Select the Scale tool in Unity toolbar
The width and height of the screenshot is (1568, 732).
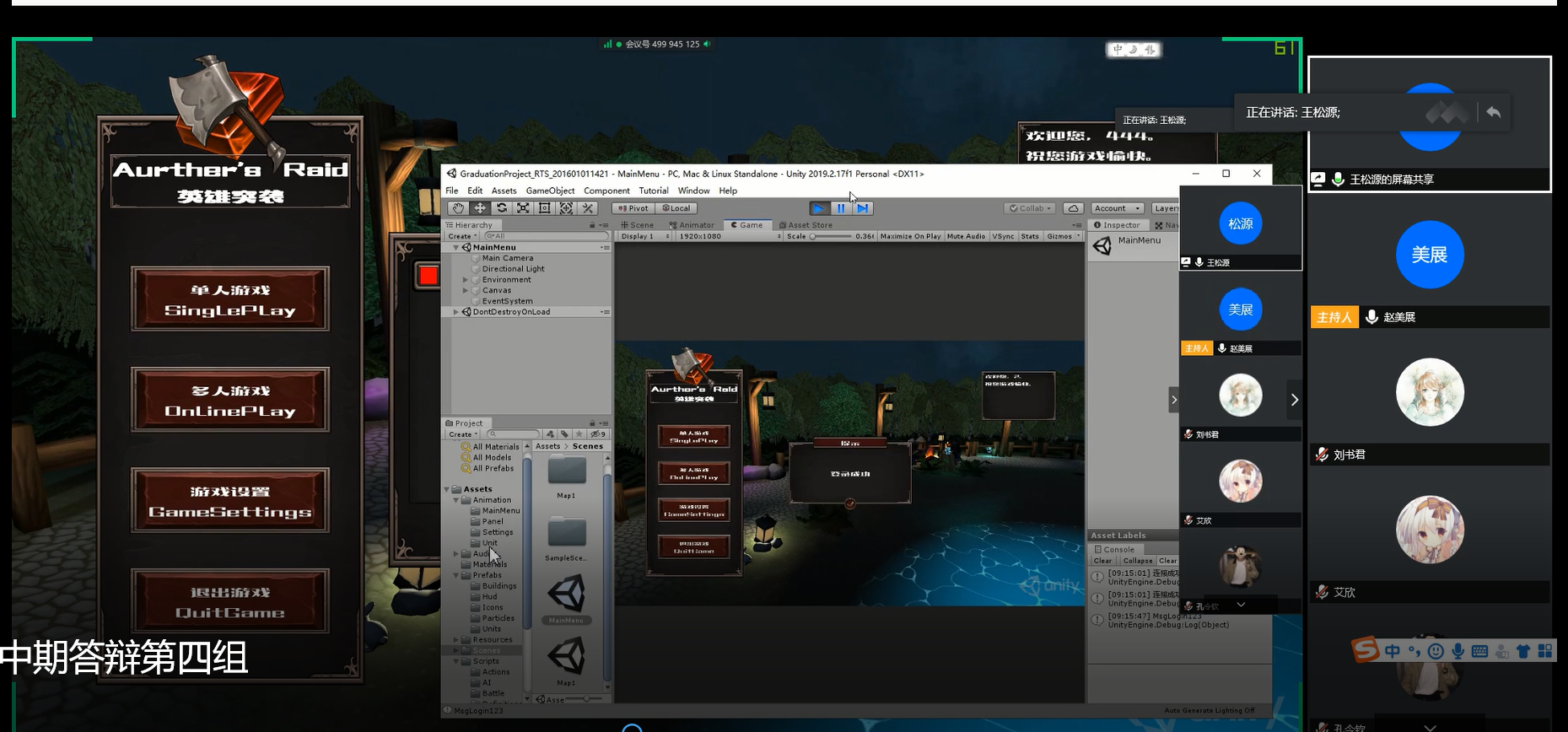(523, 208)
